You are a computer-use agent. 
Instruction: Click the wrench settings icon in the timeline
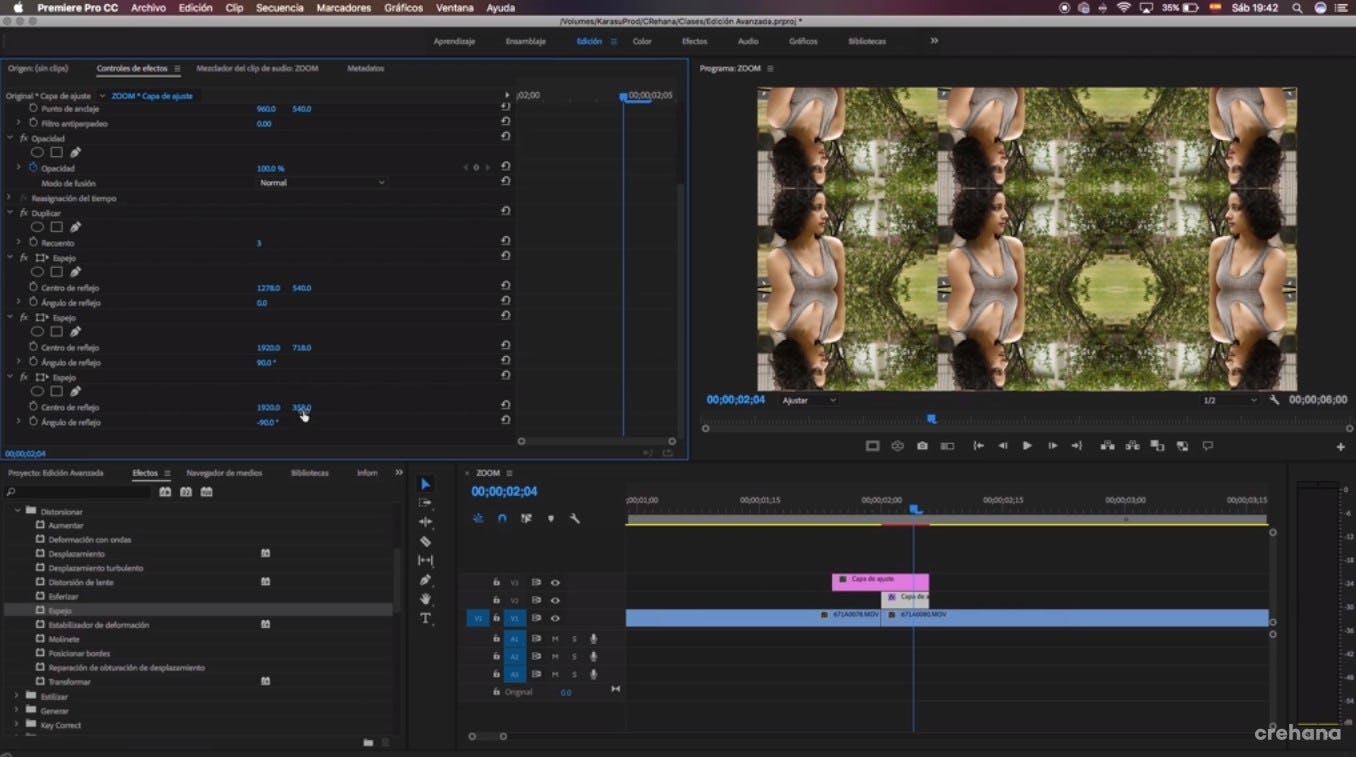(x=575, y=518)
